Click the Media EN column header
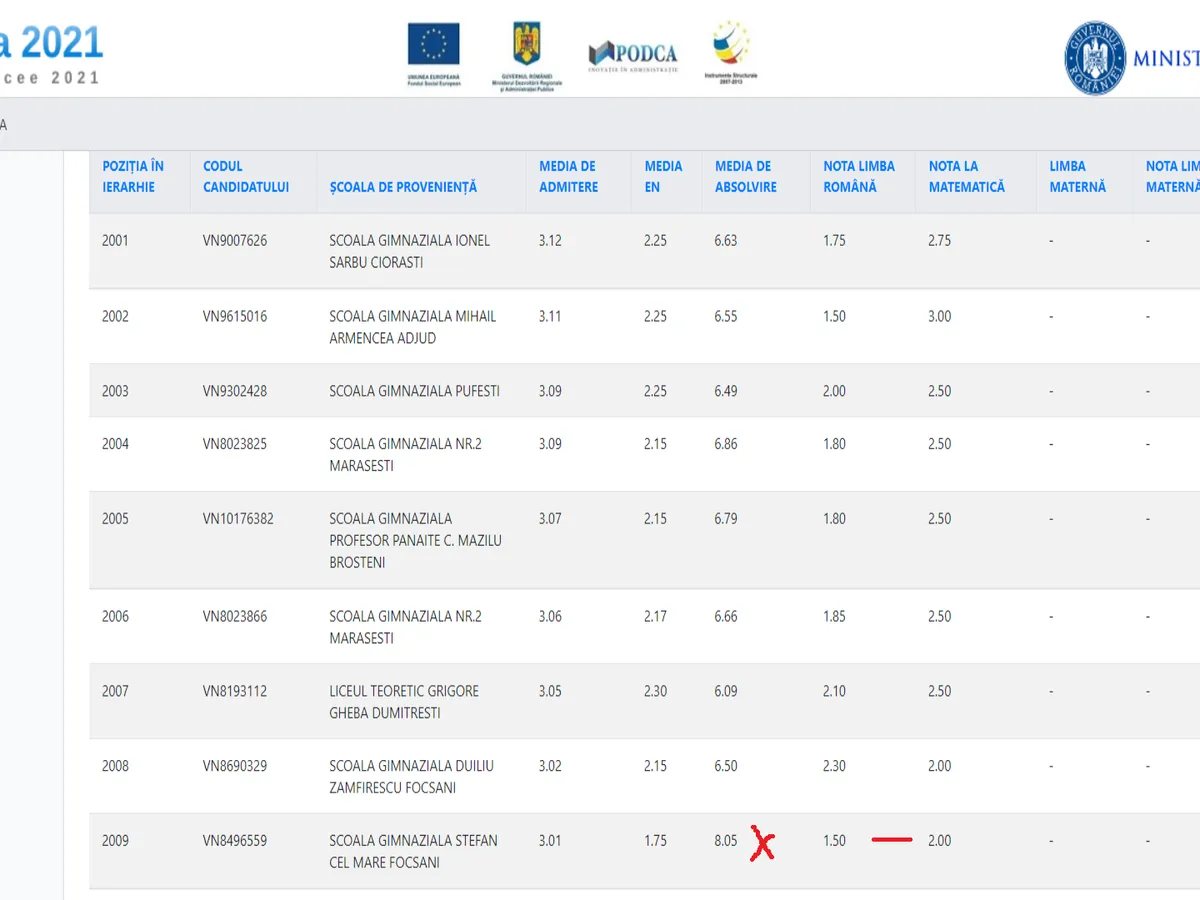This screenshot has height=900, width=1200. point(663,176)
